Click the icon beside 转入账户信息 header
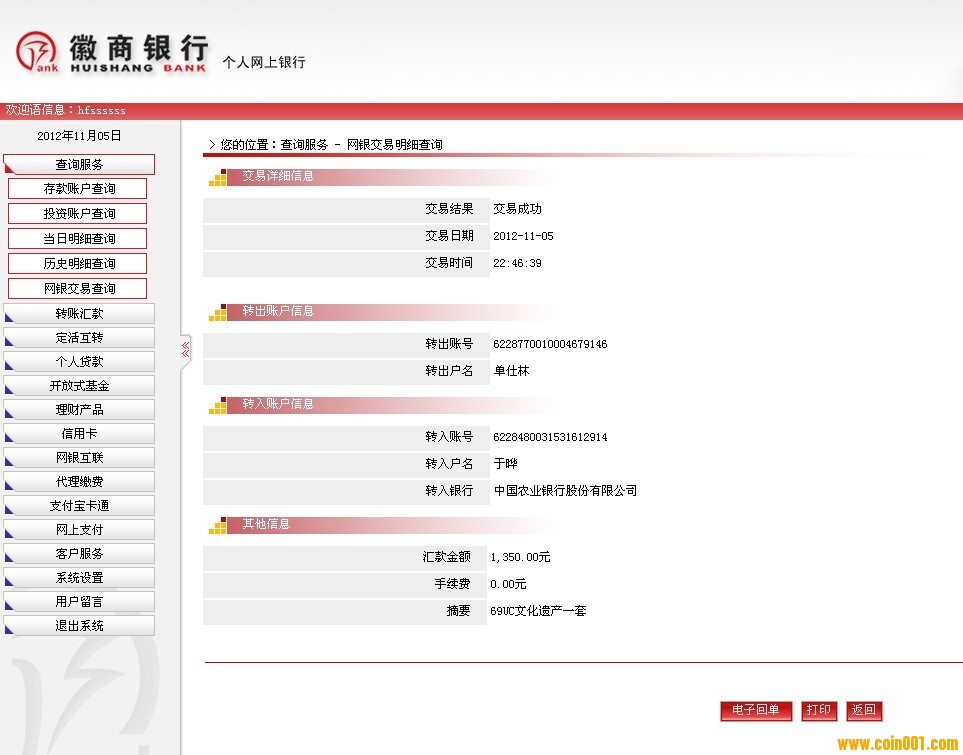Viewport: 963px width, 755px height. (217, 406)
